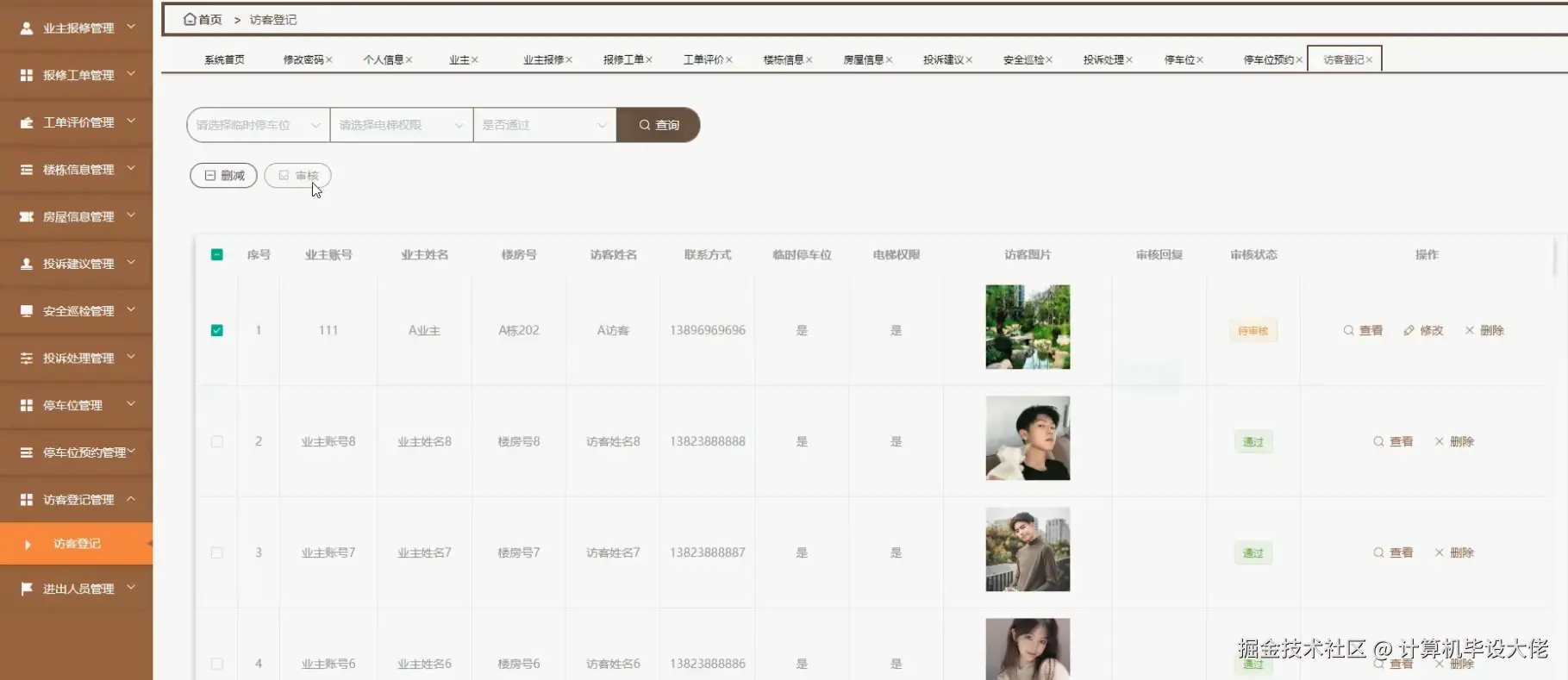Screen dimensions: 1568x680
Task: Click 删除 for row 3 访客姓名7
Action: pyautogui.click(x=1454, y=552)
